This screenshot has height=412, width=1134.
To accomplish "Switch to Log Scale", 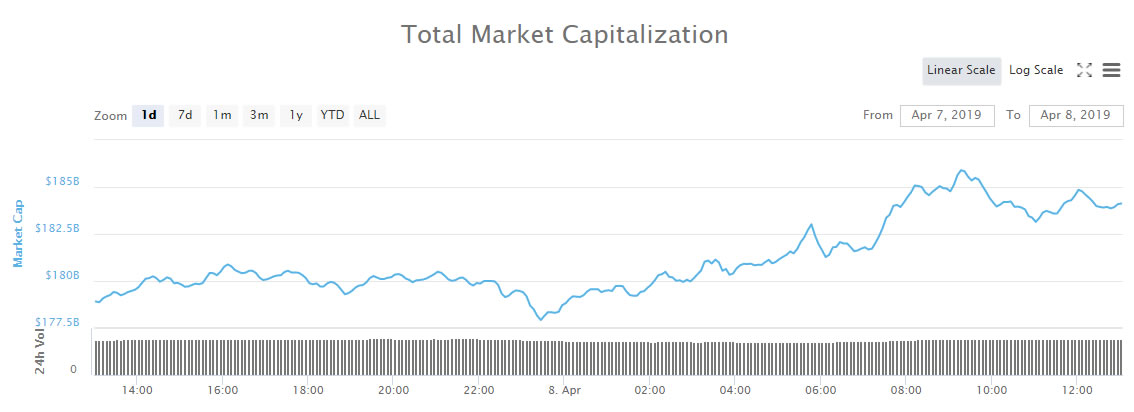I will pos(1036,70).
